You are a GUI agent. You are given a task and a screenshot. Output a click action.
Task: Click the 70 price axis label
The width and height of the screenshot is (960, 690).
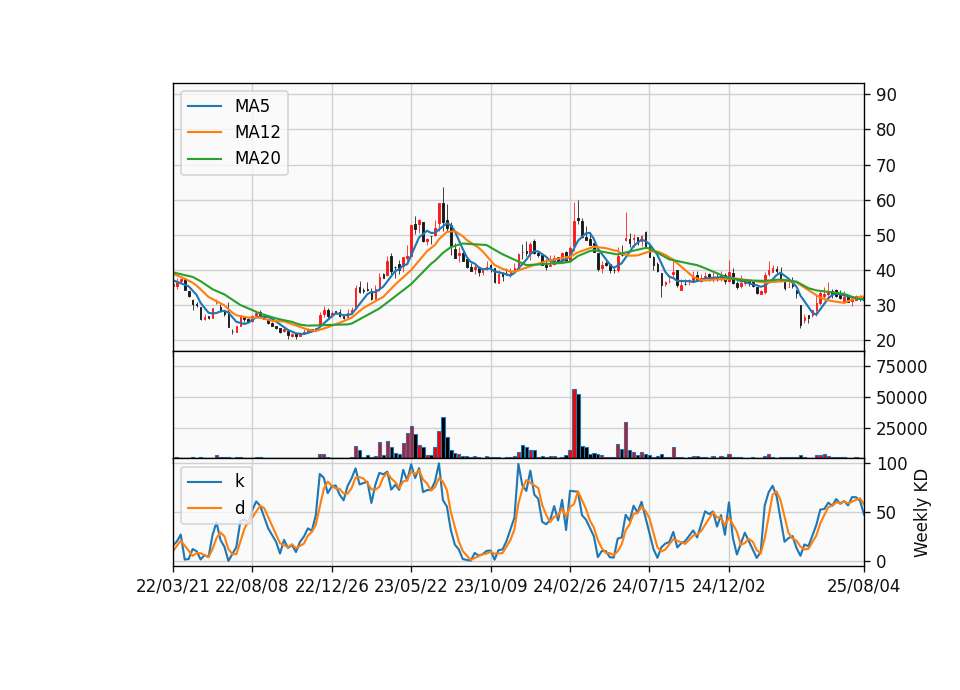point(886,165)
